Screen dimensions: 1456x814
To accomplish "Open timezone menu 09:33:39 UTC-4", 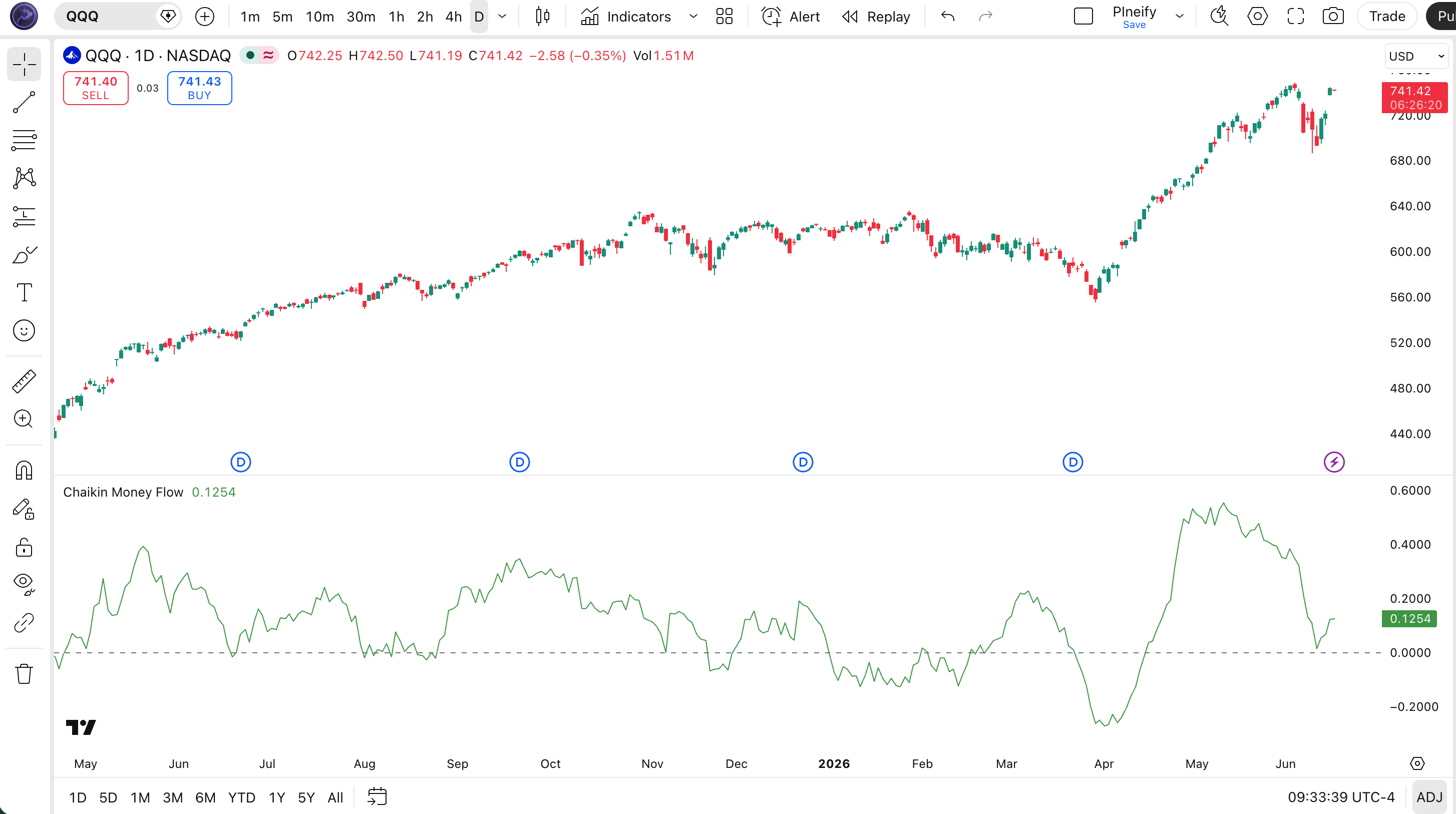I will (1341, 797).
